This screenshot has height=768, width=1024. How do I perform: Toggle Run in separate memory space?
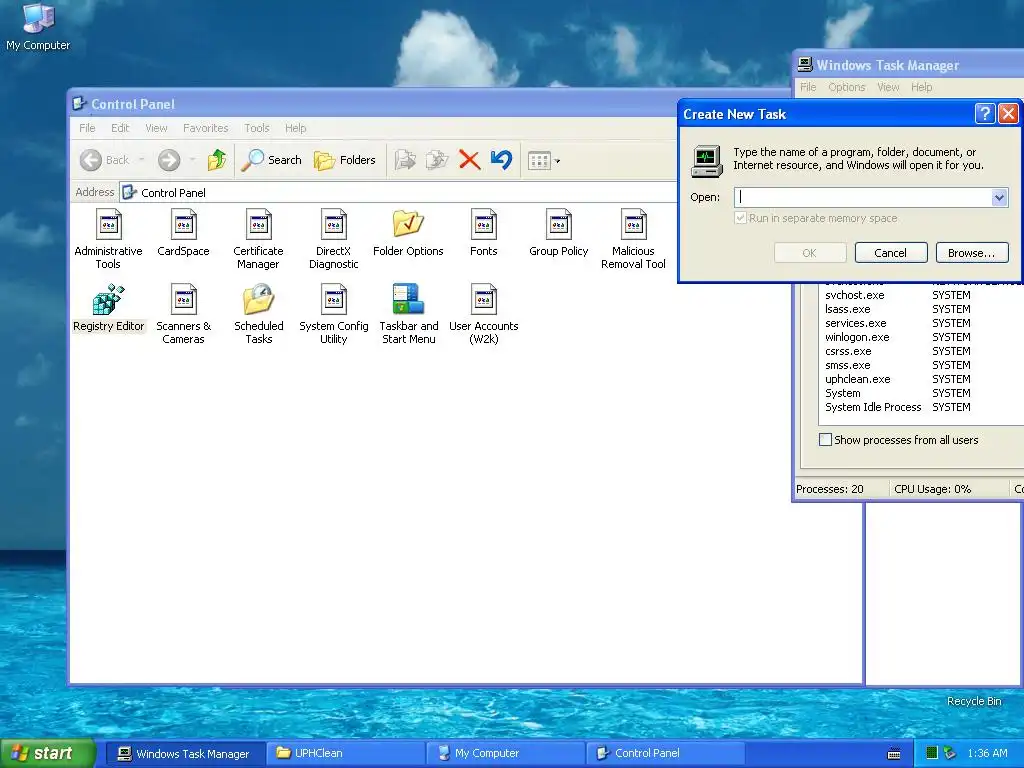(x=816, y=218)
